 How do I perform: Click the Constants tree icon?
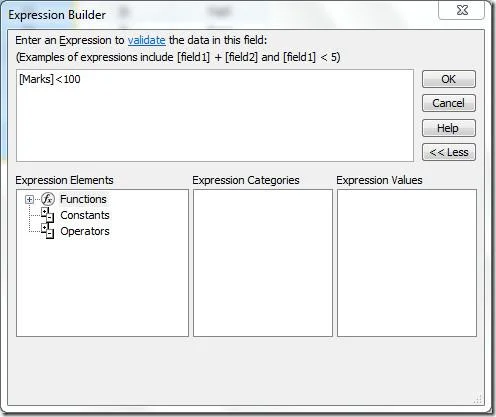47,215
